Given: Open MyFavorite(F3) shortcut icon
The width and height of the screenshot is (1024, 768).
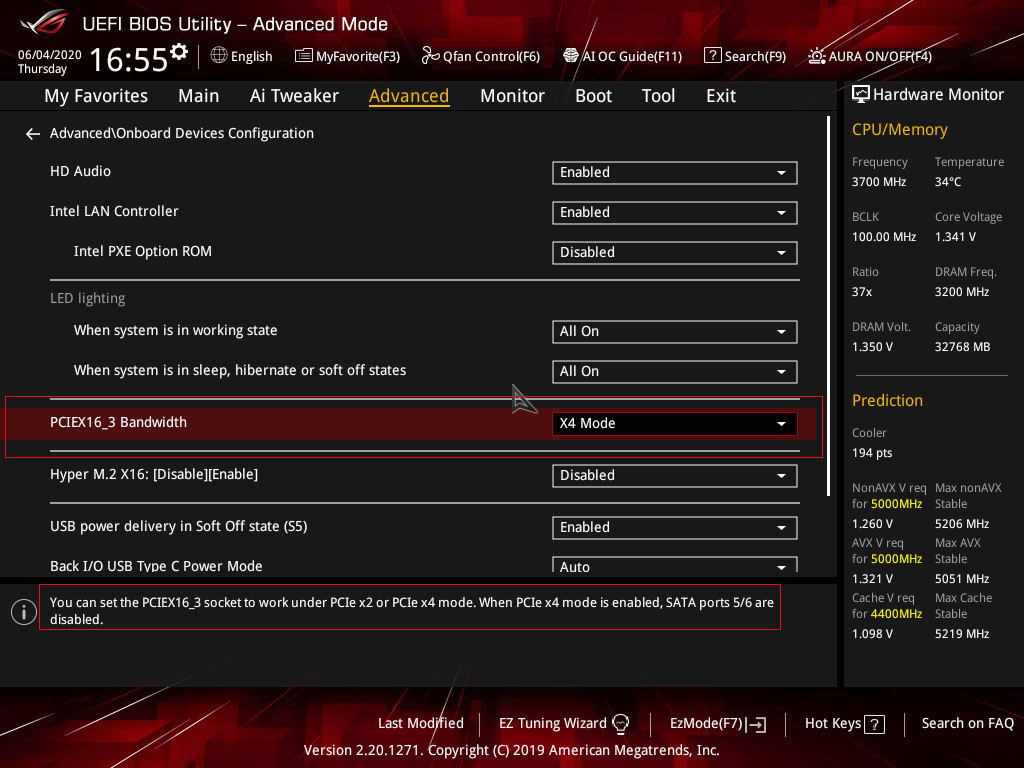Looking at the screenshot, I should pos(304,56).
